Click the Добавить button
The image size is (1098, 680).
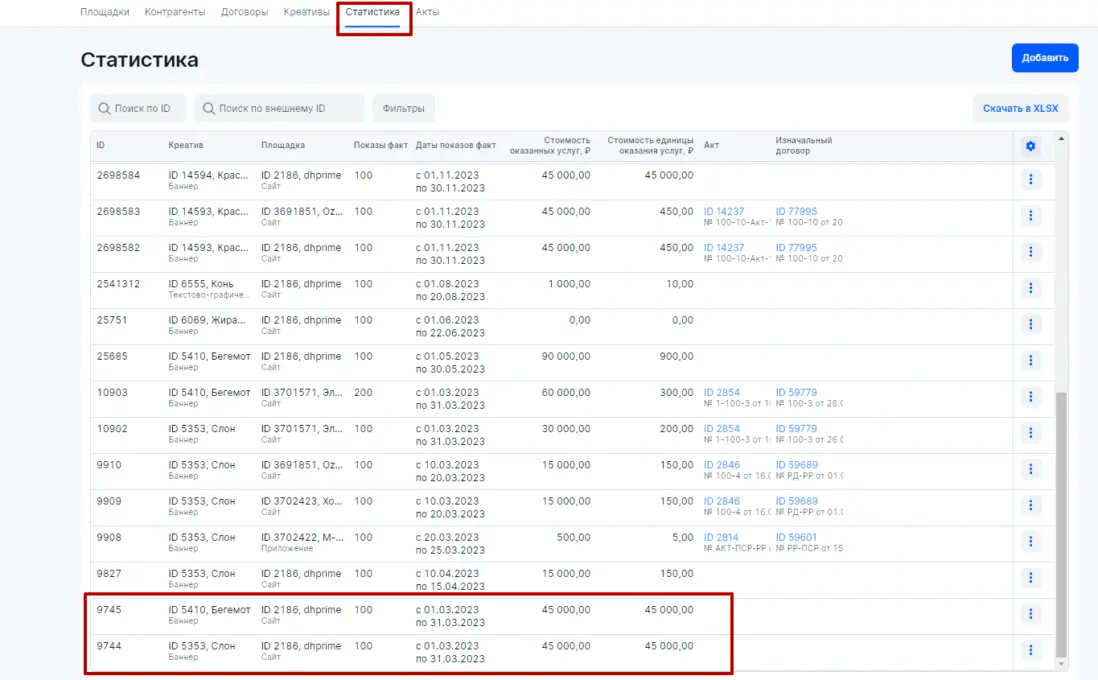coord(1044,58)
